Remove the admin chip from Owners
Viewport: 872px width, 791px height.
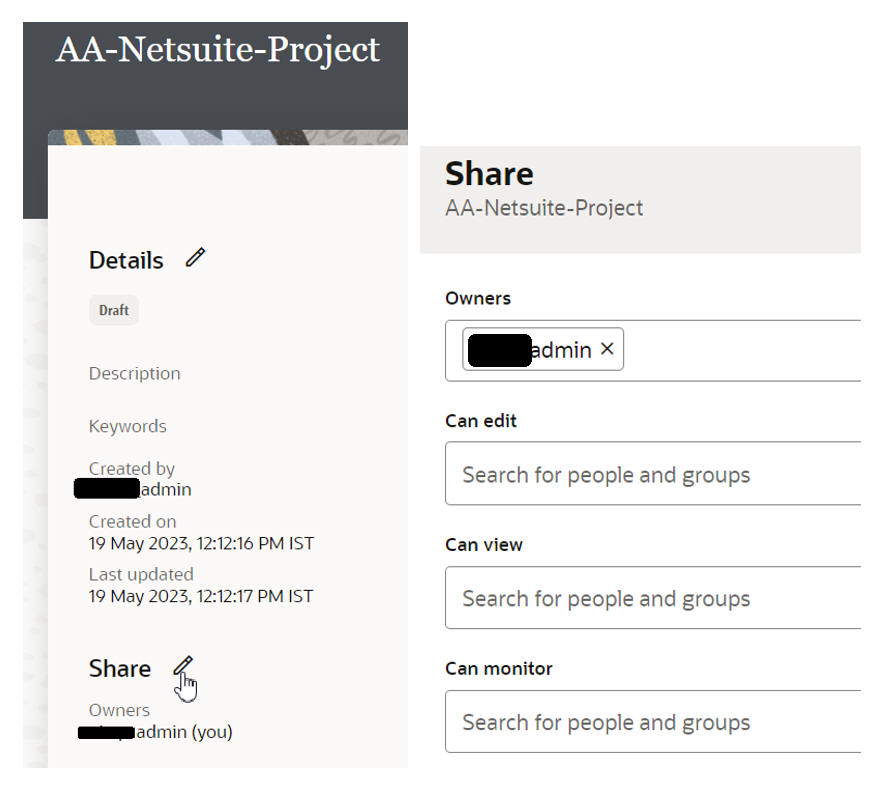coord(607,349)
